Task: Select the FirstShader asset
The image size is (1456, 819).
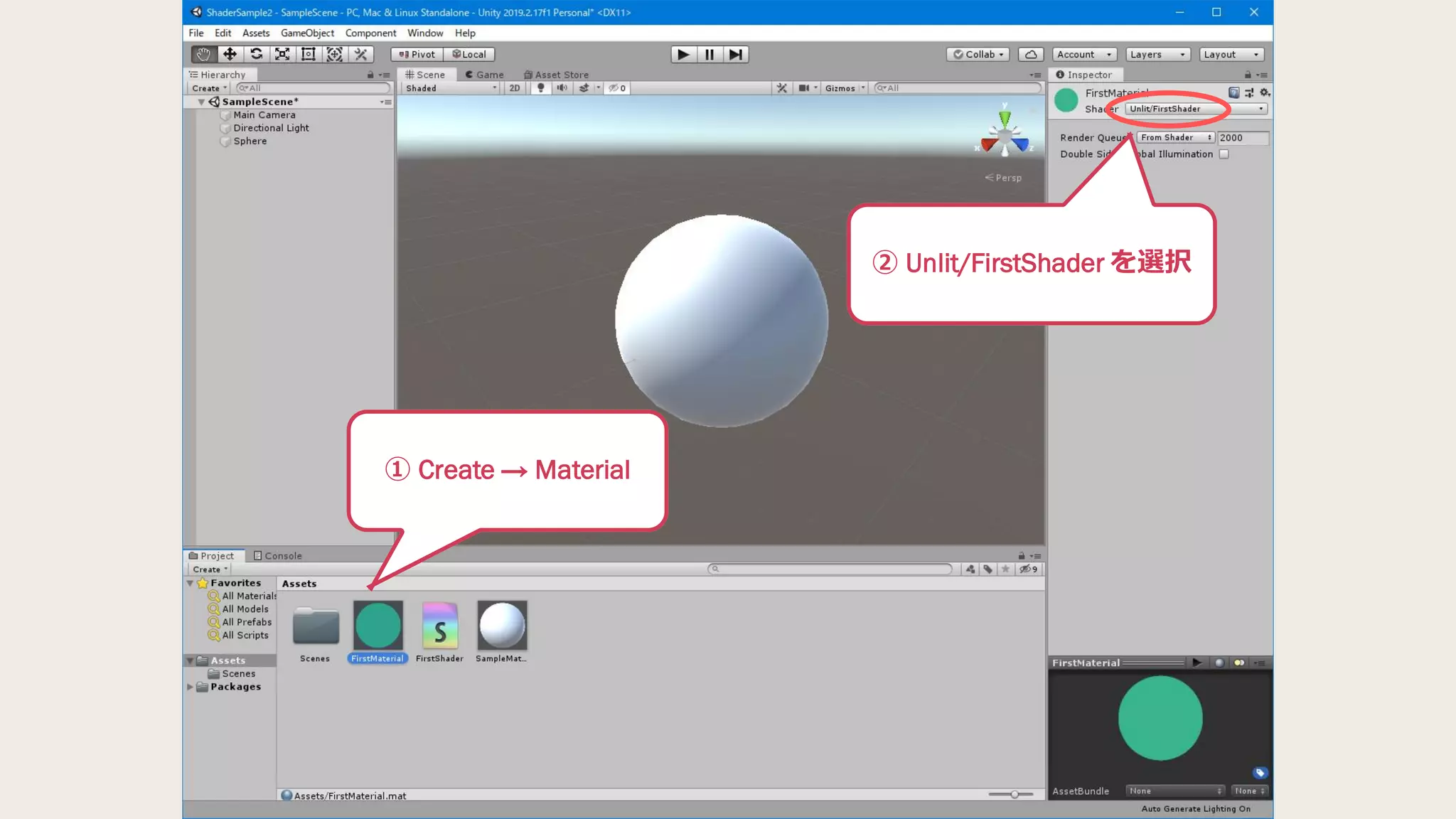Action: click(439, 632)
